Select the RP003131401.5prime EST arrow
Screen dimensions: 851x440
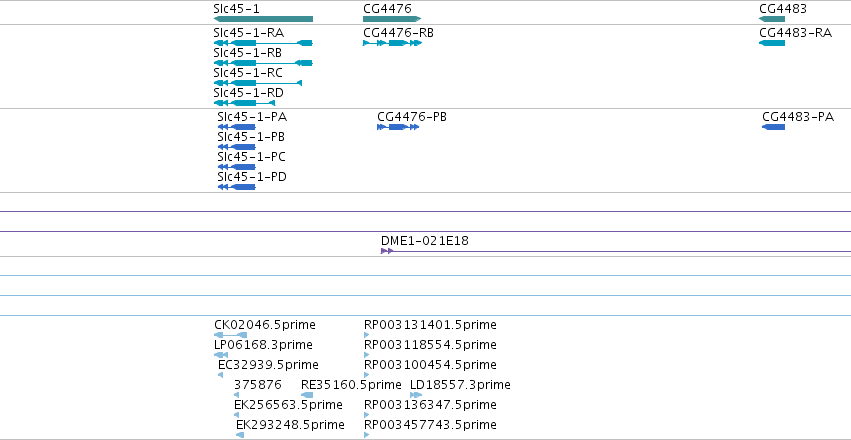pyautogui.click(x=366, y=335)
